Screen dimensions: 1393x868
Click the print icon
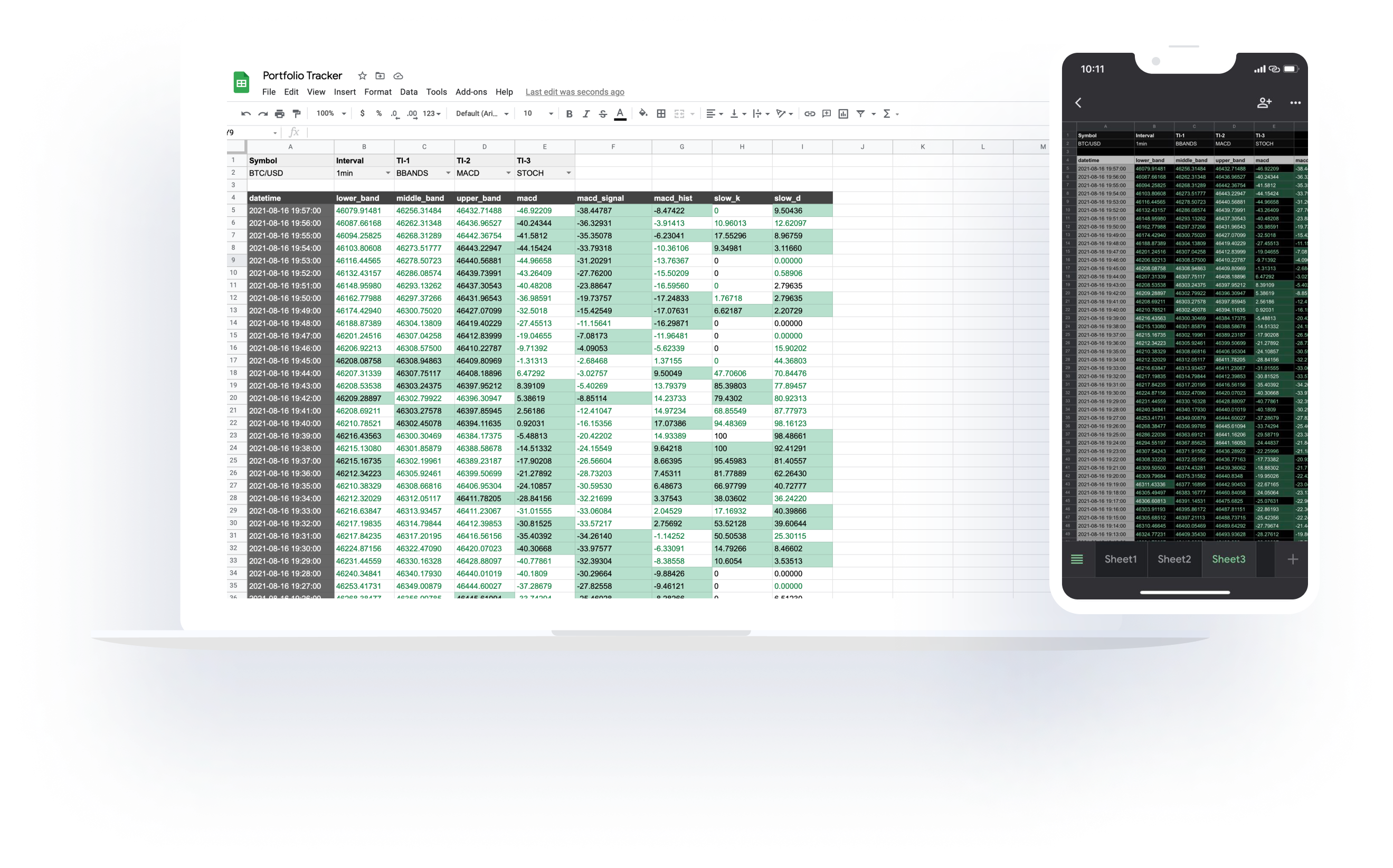pos(280,113)
